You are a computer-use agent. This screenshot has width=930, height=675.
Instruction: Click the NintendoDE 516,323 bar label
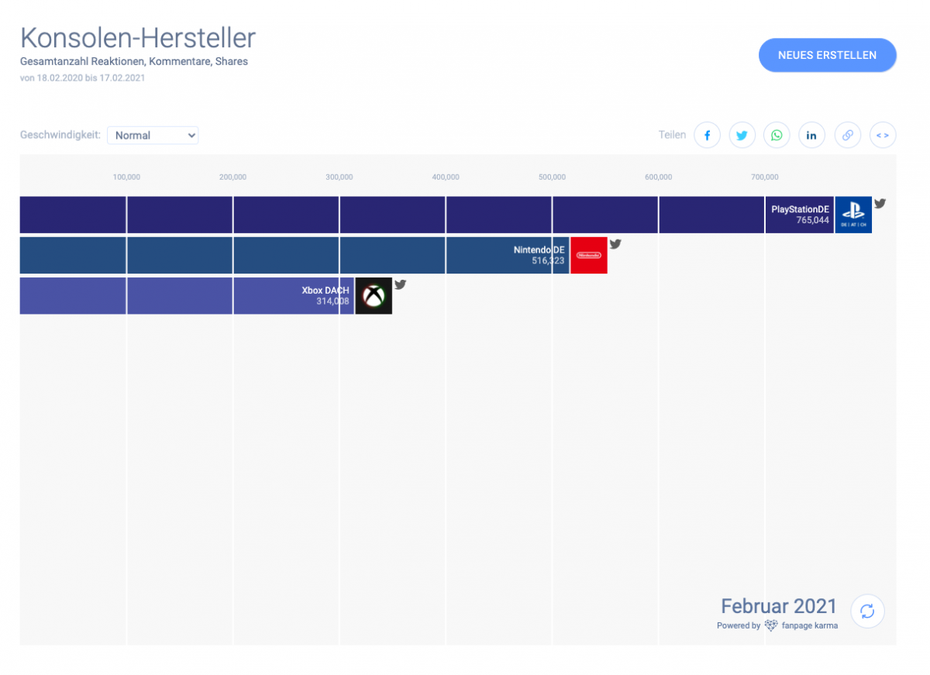pyautogui.click(x=539, y=255)
